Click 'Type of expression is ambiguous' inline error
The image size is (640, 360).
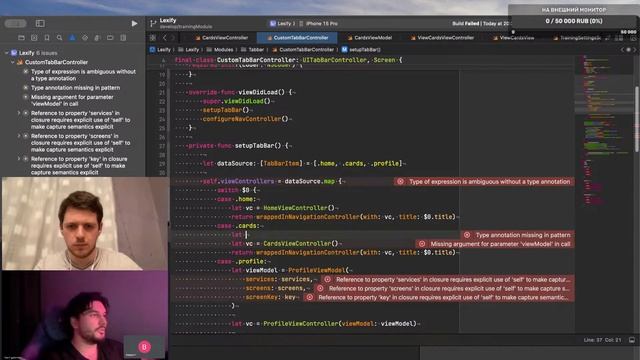484,182
